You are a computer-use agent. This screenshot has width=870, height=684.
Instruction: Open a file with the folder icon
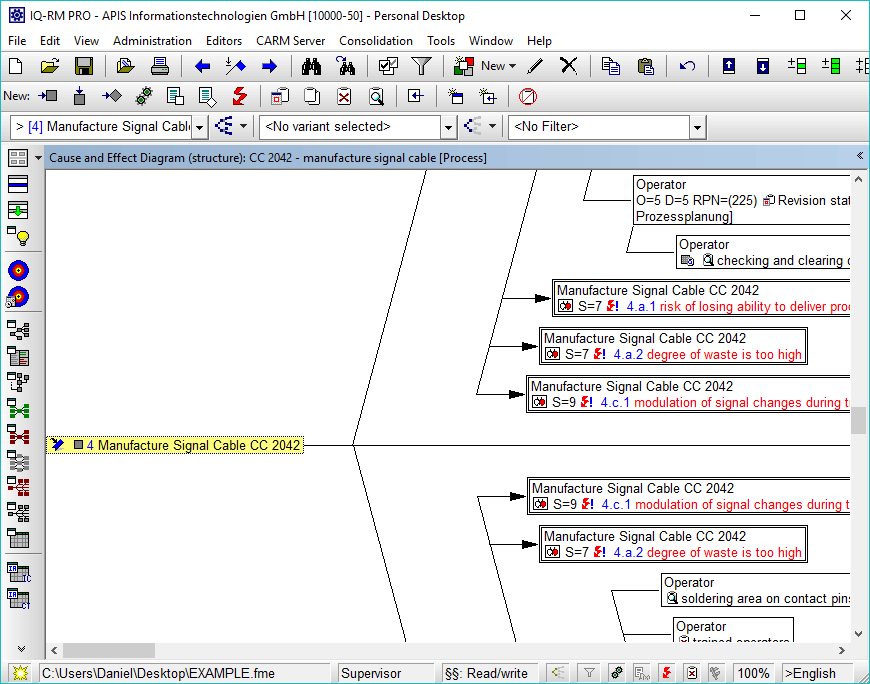50,67
